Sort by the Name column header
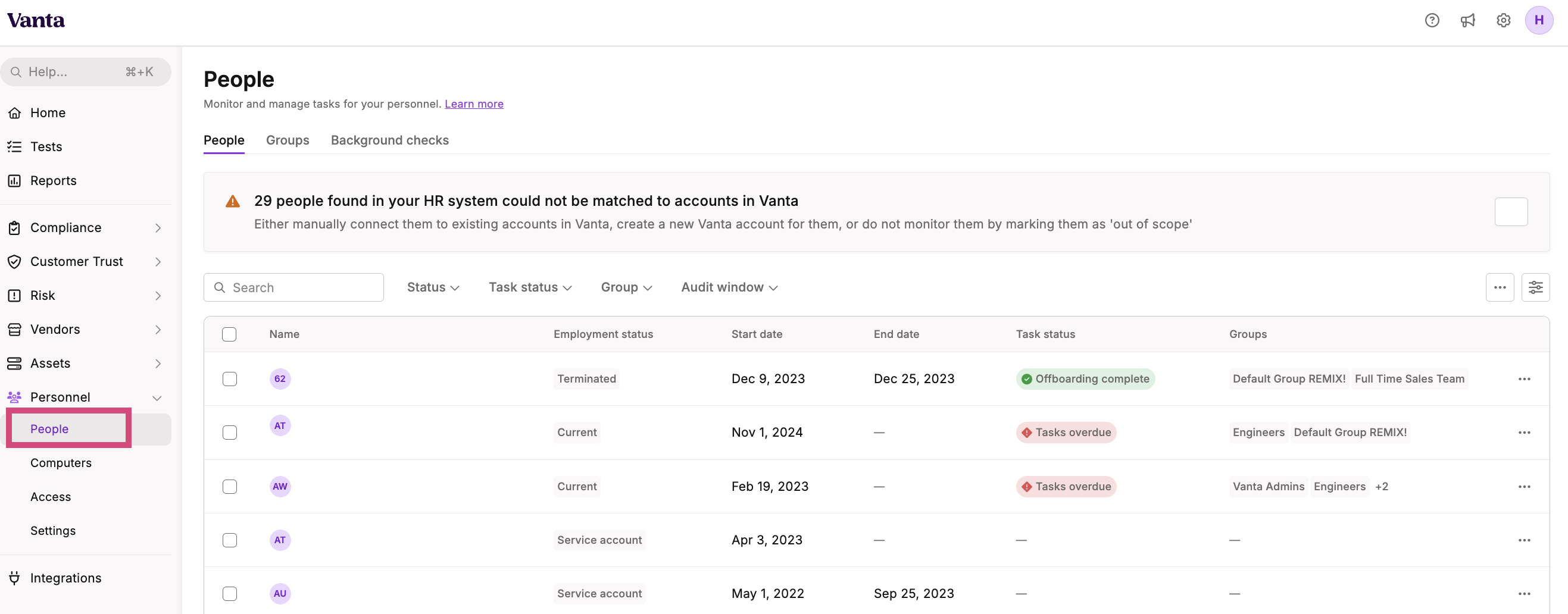This screenshot has width=1568, height=614. pos(285,334)
